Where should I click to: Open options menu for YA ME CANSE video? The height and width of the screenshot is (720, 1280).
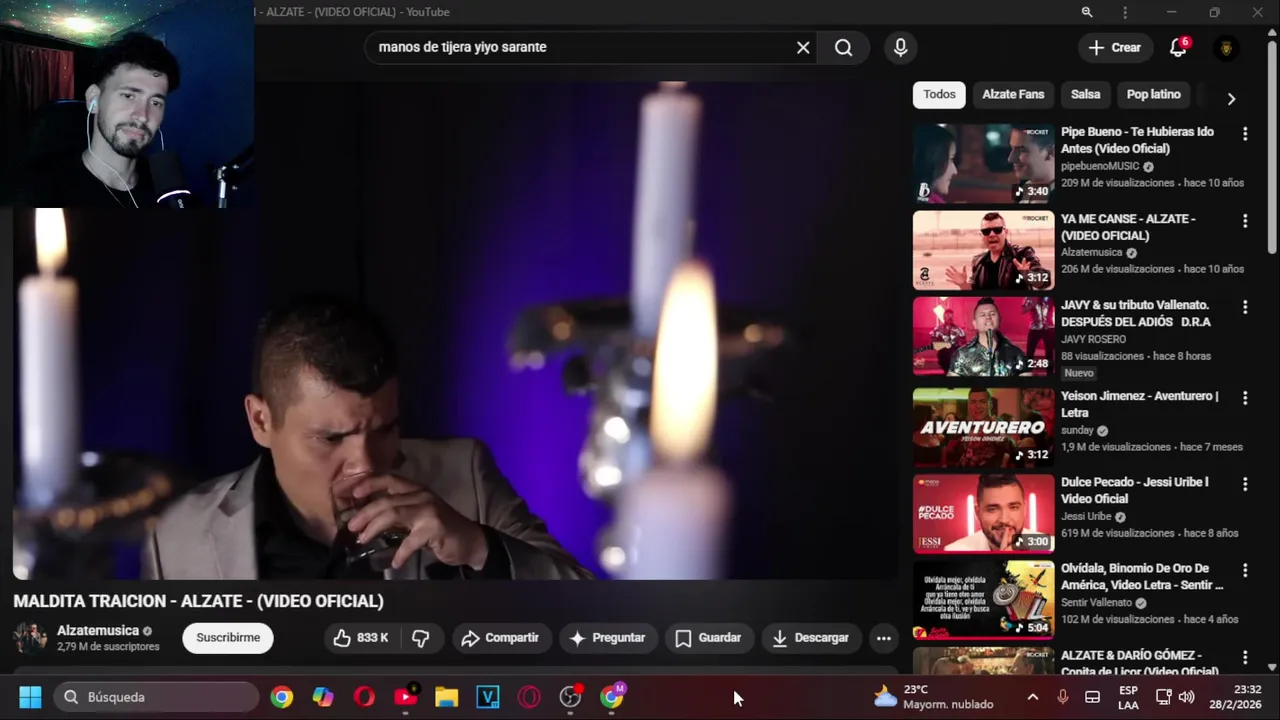1245,221
